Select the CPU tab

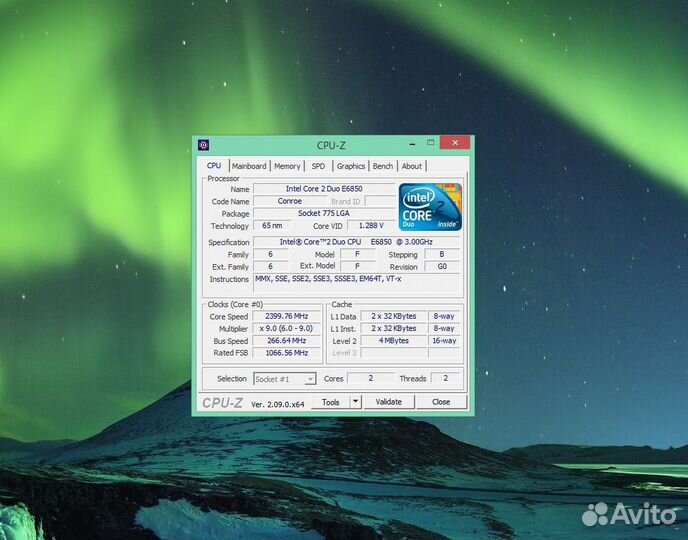pos(214,165)
